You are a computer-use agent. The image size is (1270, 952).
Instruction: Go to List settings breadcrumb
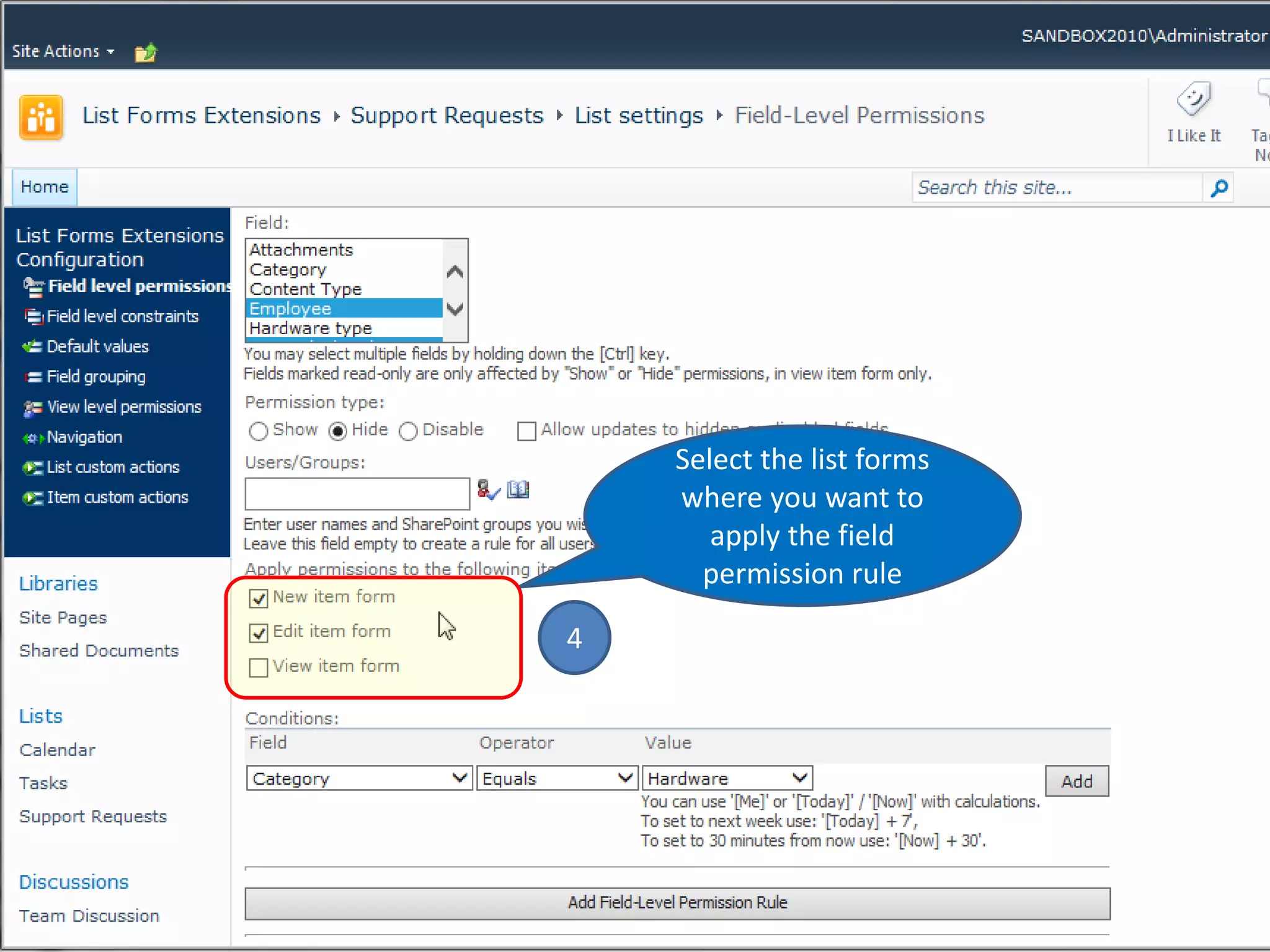(x=639, y=116)
